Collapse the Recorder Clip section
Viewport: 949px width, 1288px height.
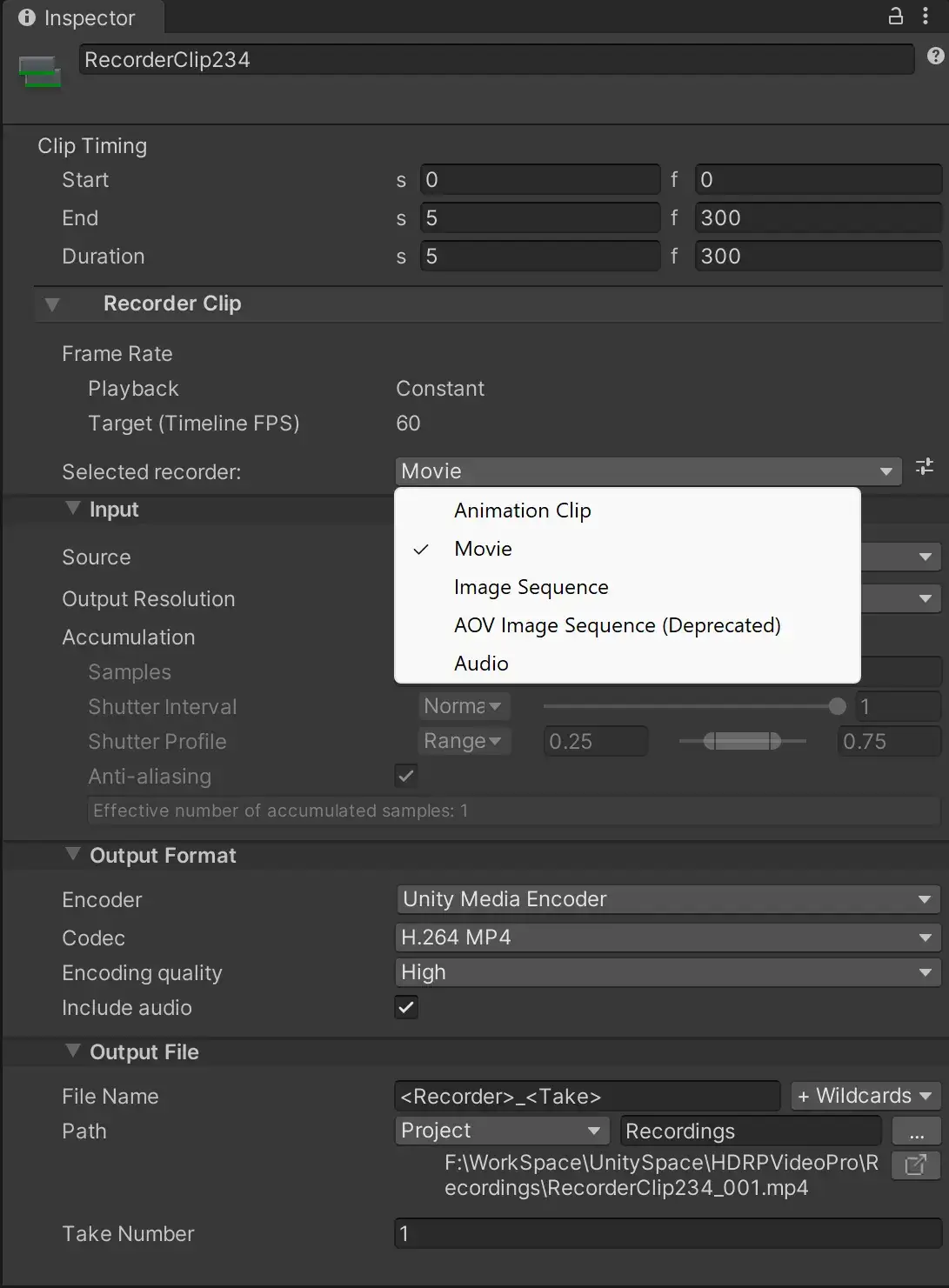(52, 304)
